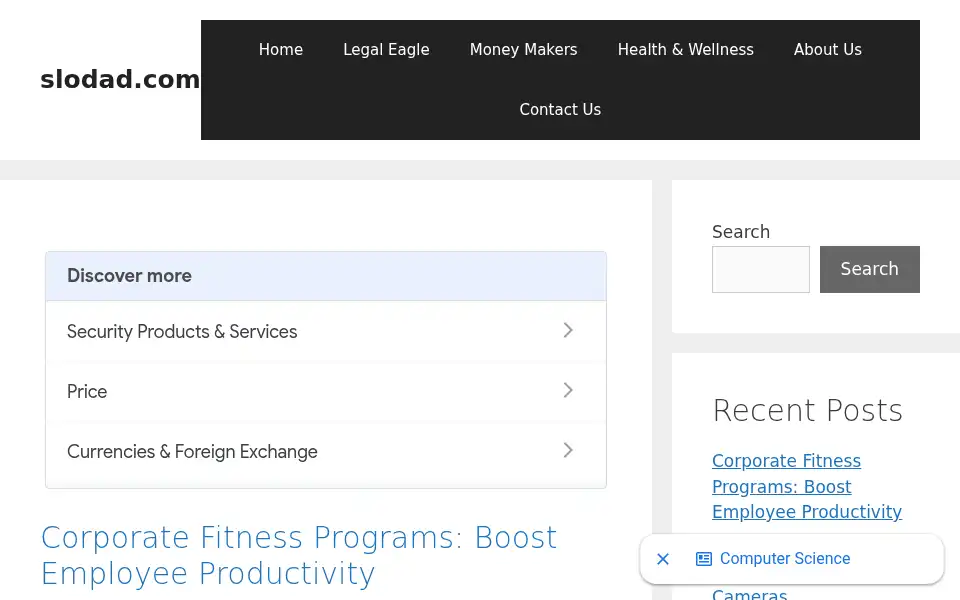Click the Search button
This screenshot has width=960, height=600.
click(x=869, y=269)
